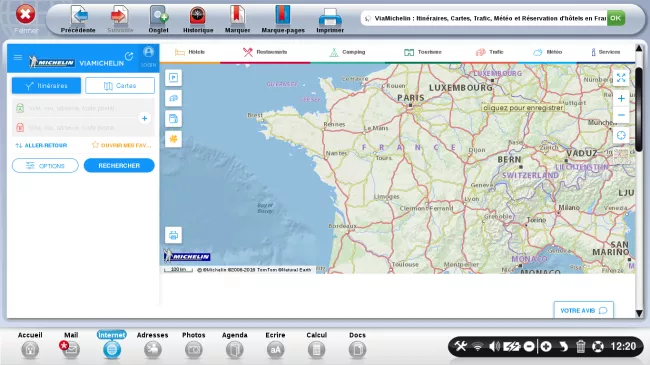The height and width of the screenshot is (365, 650).
Task: Click the volume speaker icon
Action: (x=494, y=346)
